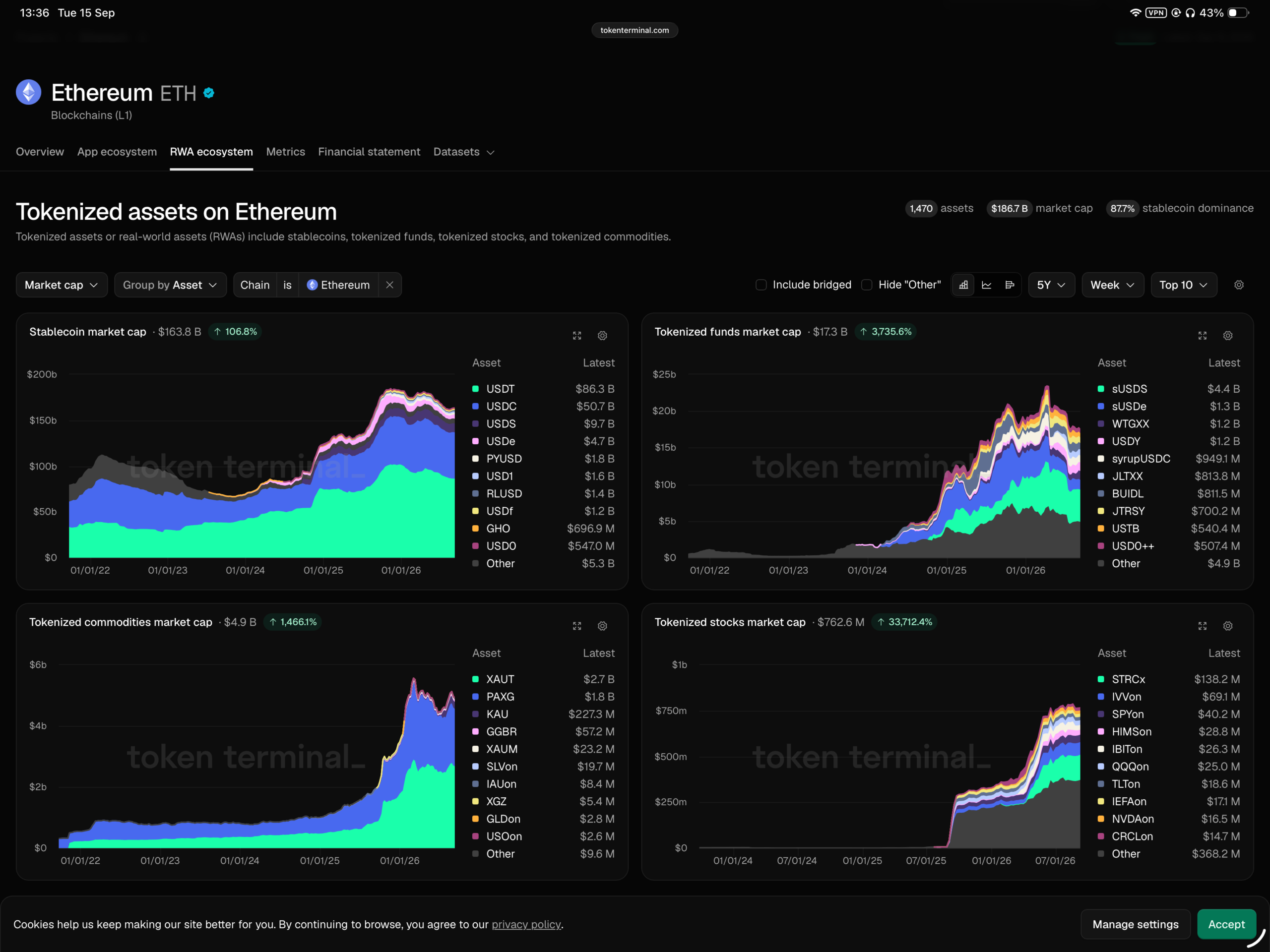Open Manage settings for cookies
Image resolution: width=1270 pixels, height=952 pixels.
pyautogui.click(x=1135, y=924)
